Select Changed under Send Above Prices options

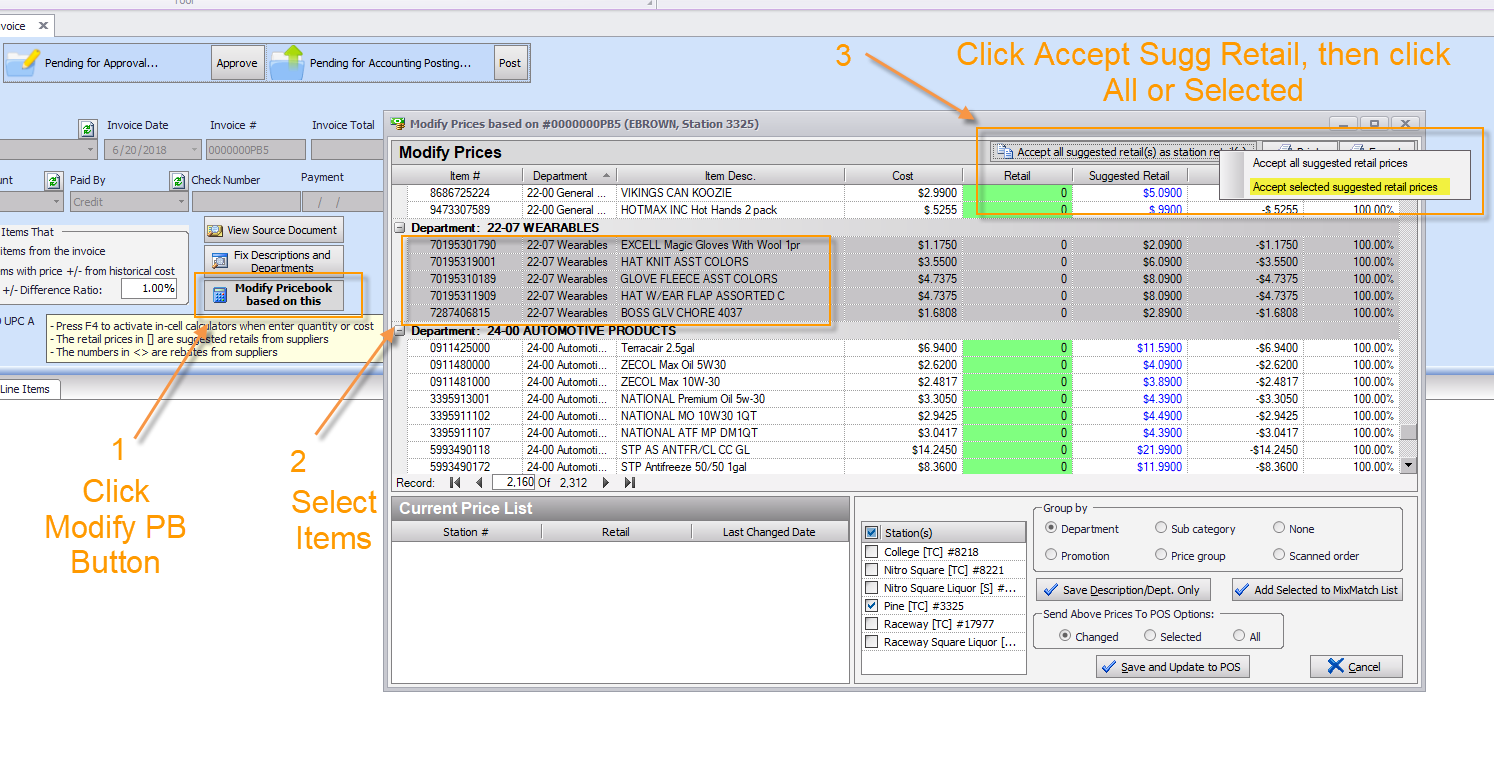(1065, 636)
